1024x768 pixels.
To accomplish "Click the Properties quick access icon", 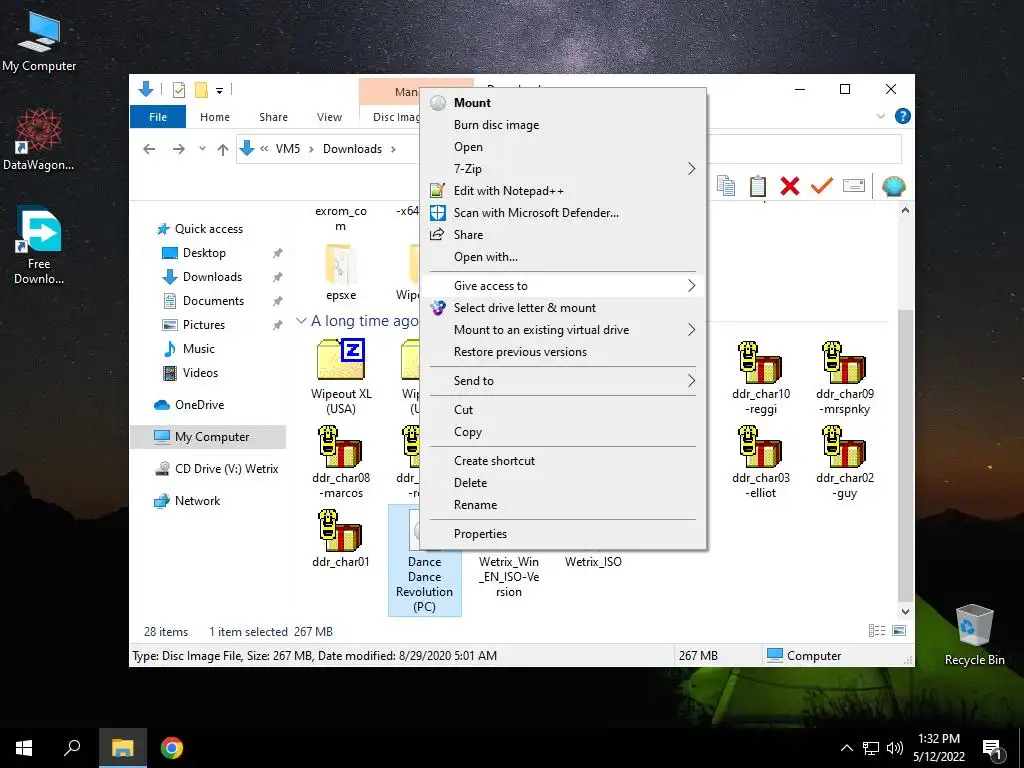I will point(178,90).
